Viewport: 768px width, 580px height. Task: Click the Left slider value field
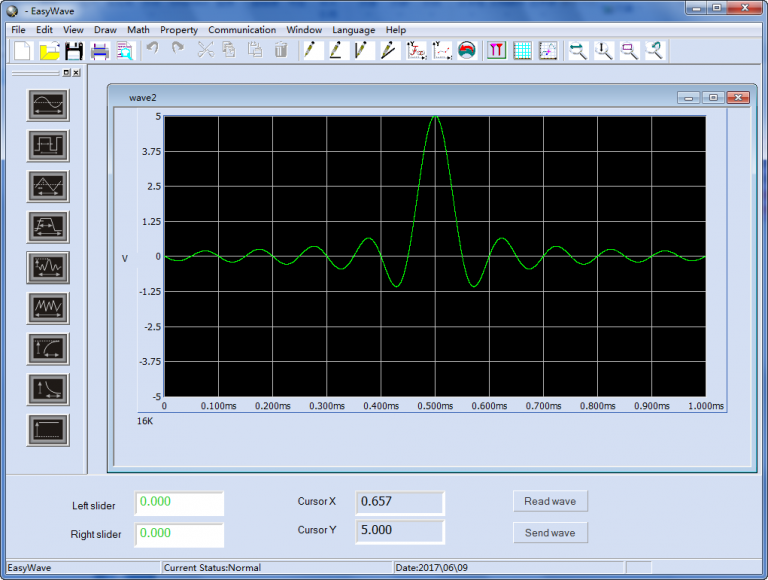(x=179, y=504)
